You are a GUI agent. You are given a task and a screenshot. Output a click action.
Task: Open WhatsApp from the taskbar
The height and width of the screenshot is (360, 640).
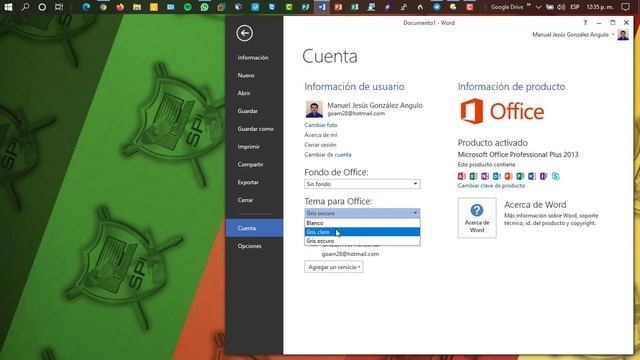[204, 7]
